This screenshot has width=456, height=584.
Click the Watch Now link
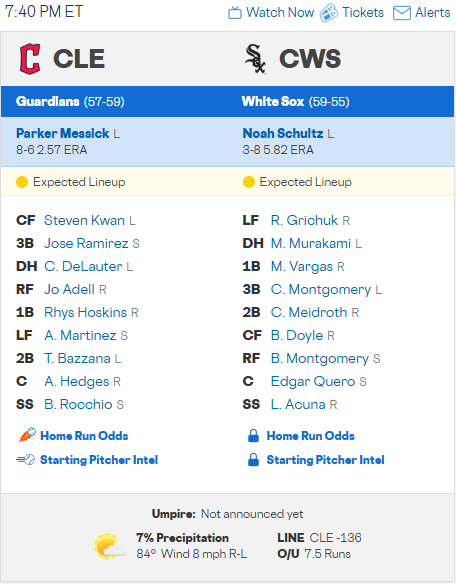point(280,13)
